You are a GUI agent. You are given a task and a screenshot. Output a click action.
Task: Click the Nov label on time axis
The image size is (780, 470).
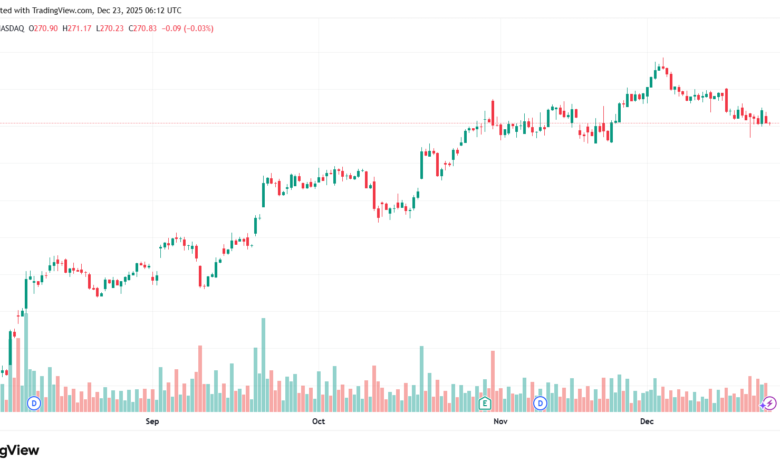click(x=501, y=422)
